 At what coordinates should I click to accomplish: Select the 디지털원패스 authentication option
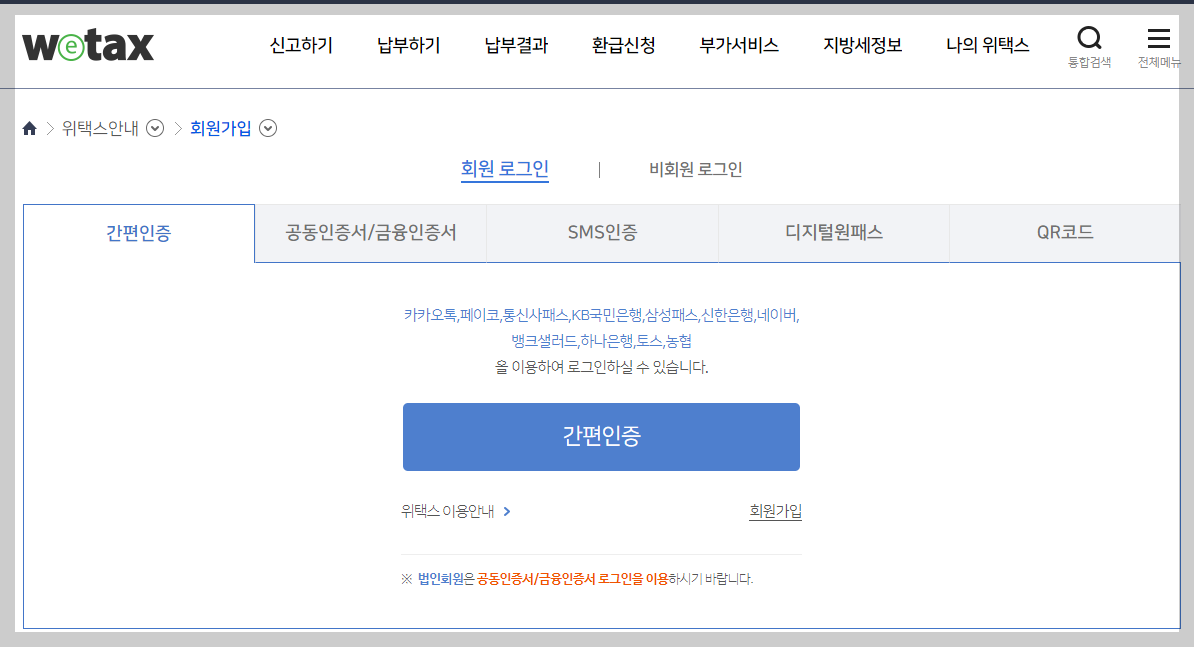tap(833, 232)
